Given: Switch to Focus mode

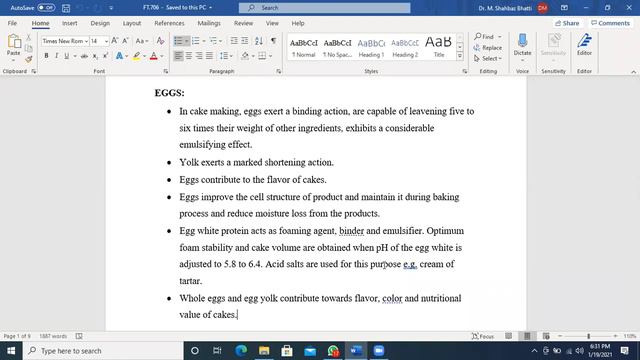Looking at the screenshot, I should [x=483, y=336].
